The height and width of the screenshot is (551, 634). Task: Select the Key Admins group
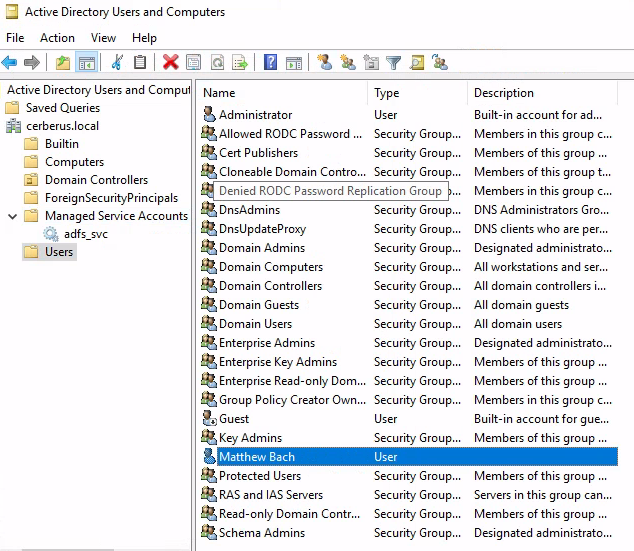point(250,438)
